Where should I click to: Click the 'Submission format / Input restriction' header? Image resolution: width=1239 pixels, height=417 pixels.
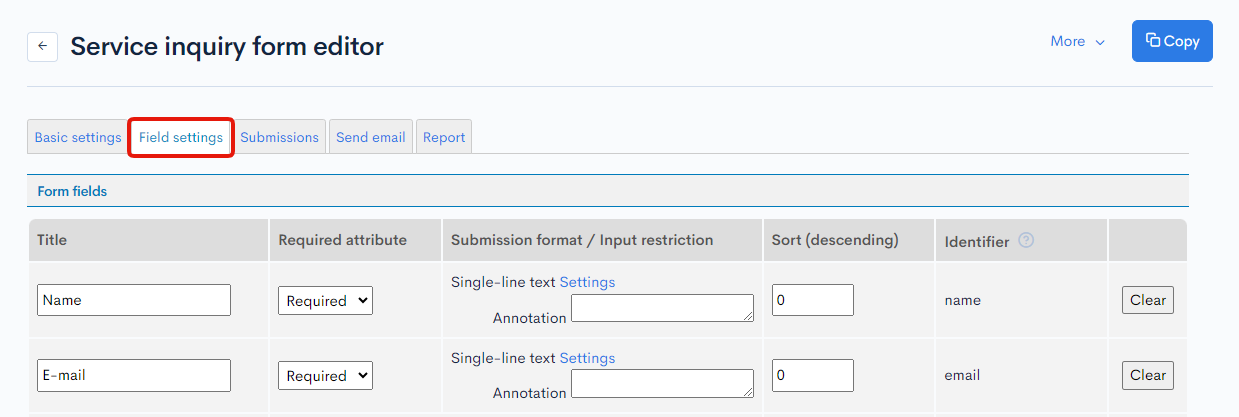tap(582, 240)
